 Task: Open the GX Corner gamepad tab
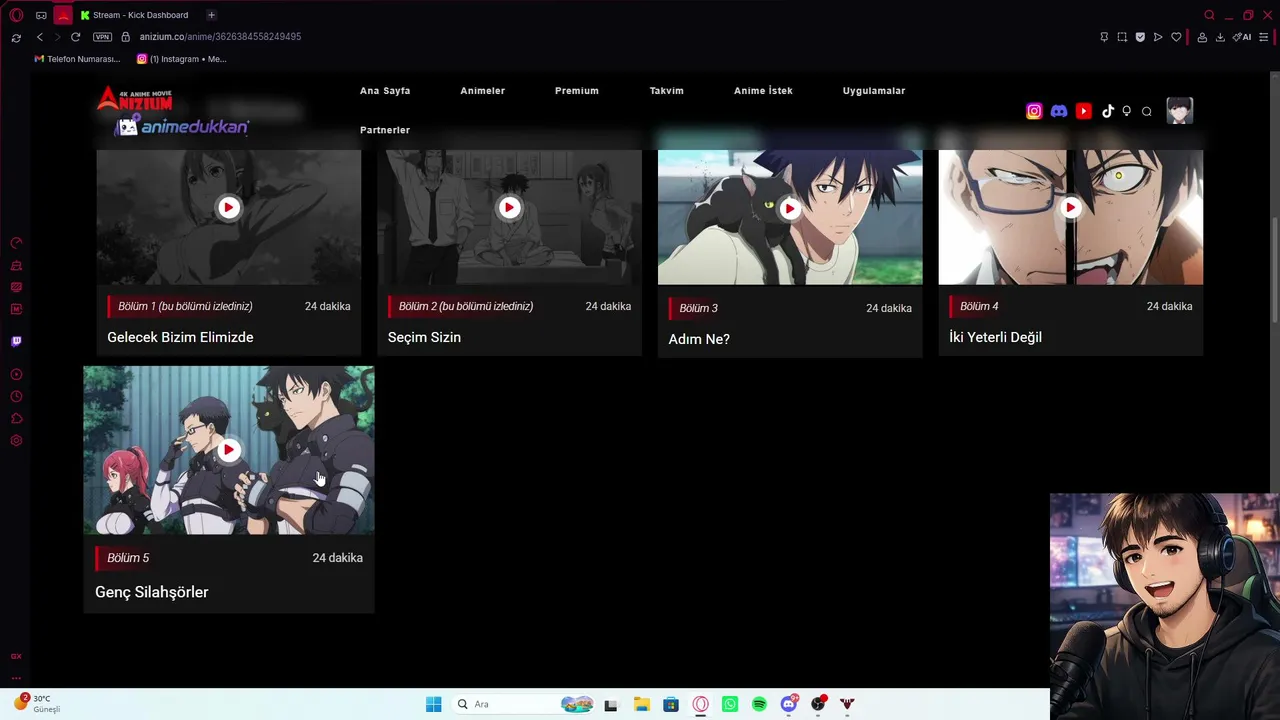tap(41, 15)
